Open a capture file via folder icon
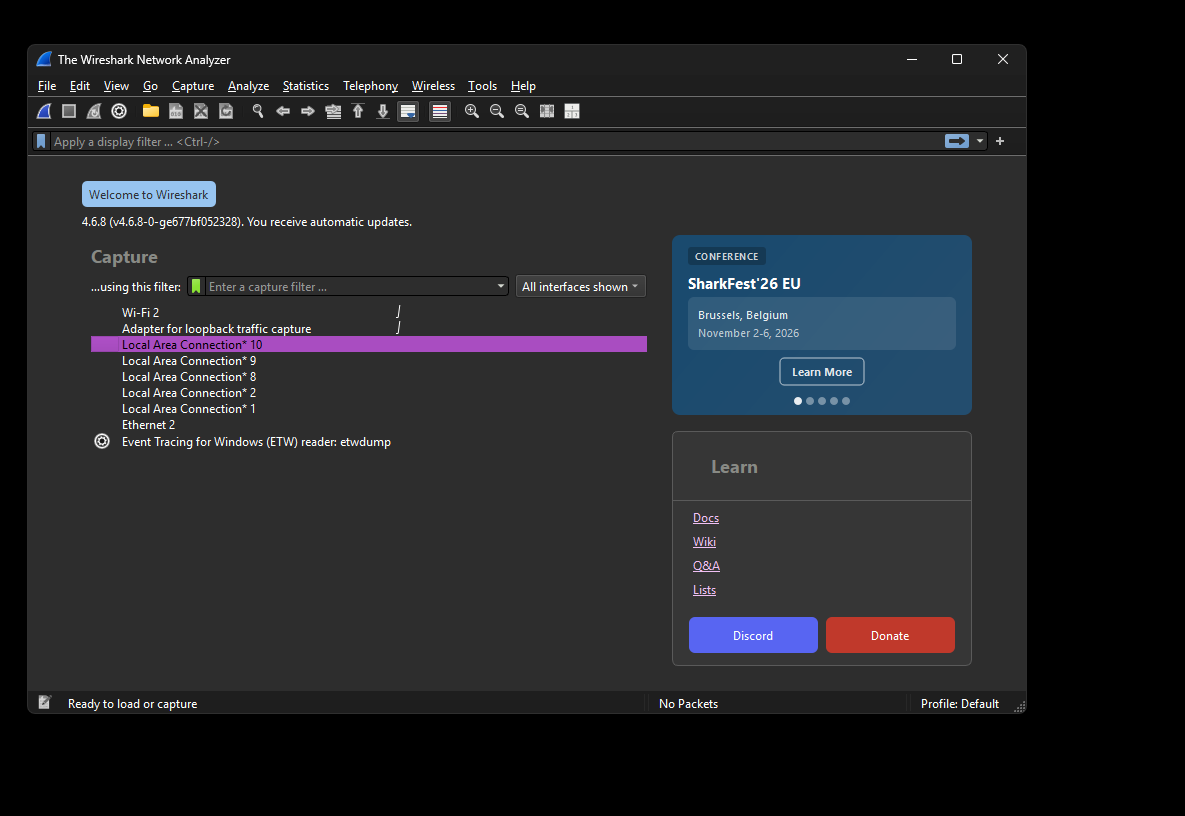 151,111
